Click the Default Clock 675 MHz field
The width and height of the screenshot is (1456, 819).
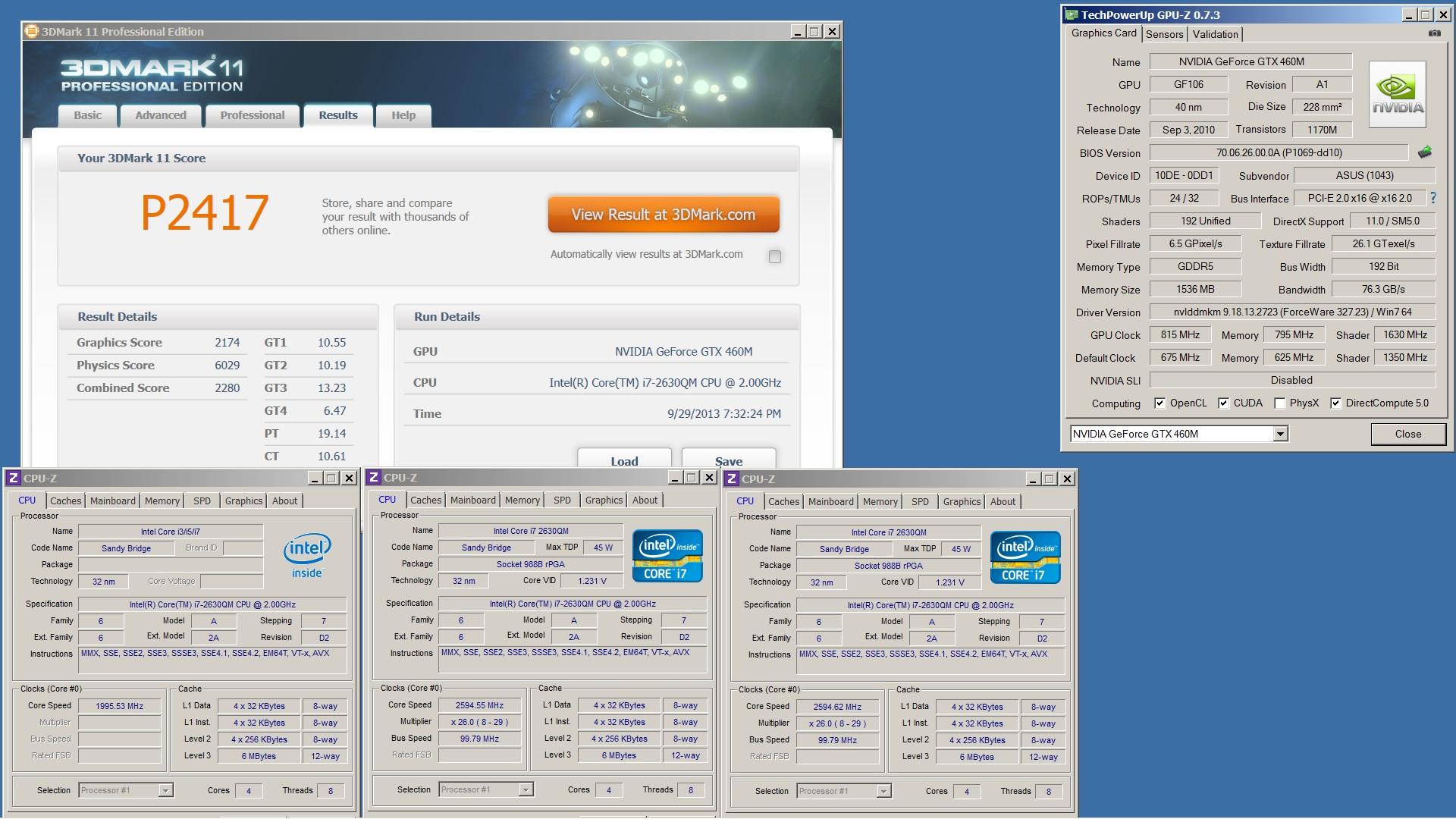tap(1181, 357)
